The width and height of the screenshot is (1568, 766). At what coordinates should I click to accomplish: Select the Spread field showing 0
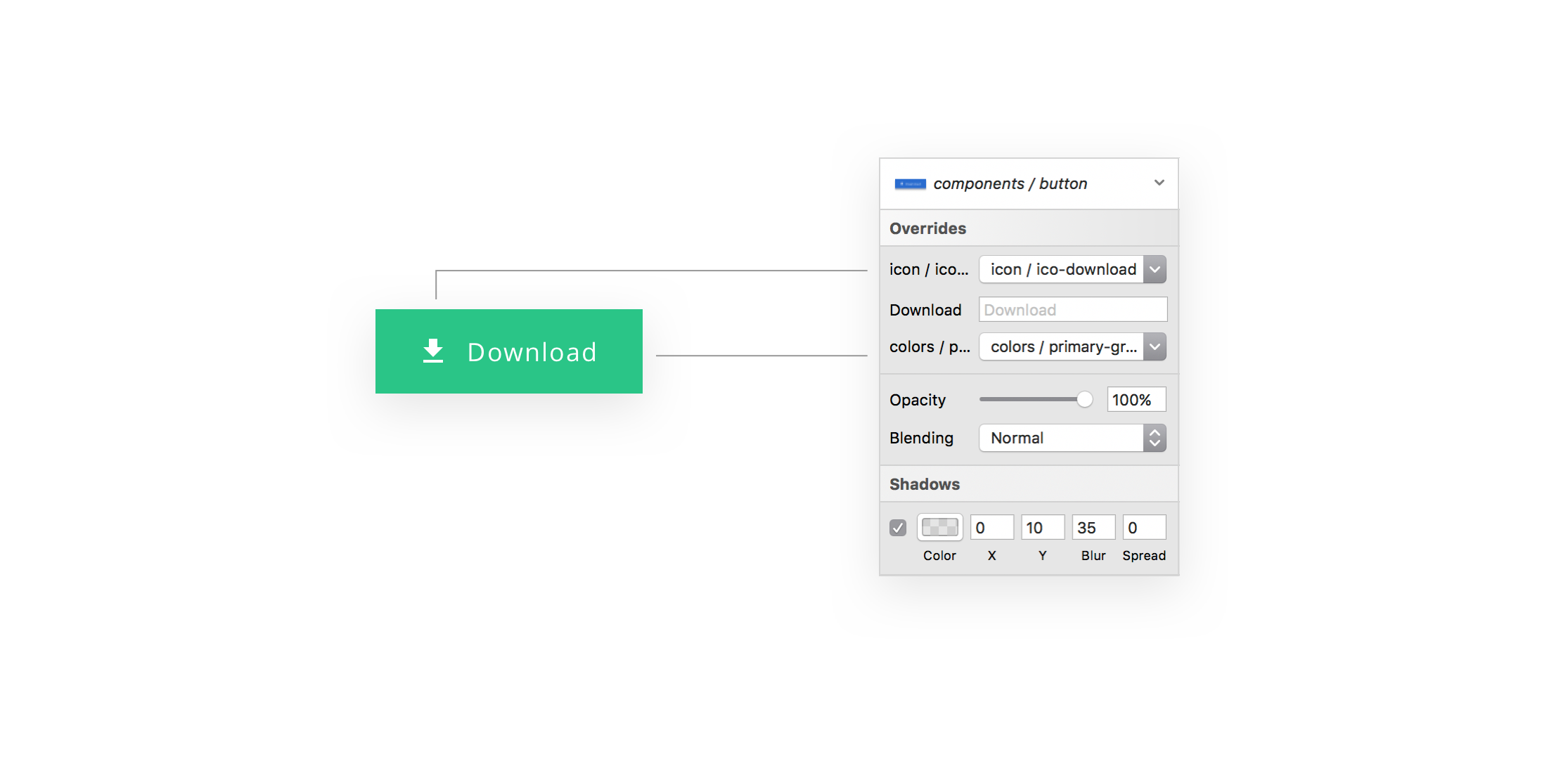point(1145,526)
